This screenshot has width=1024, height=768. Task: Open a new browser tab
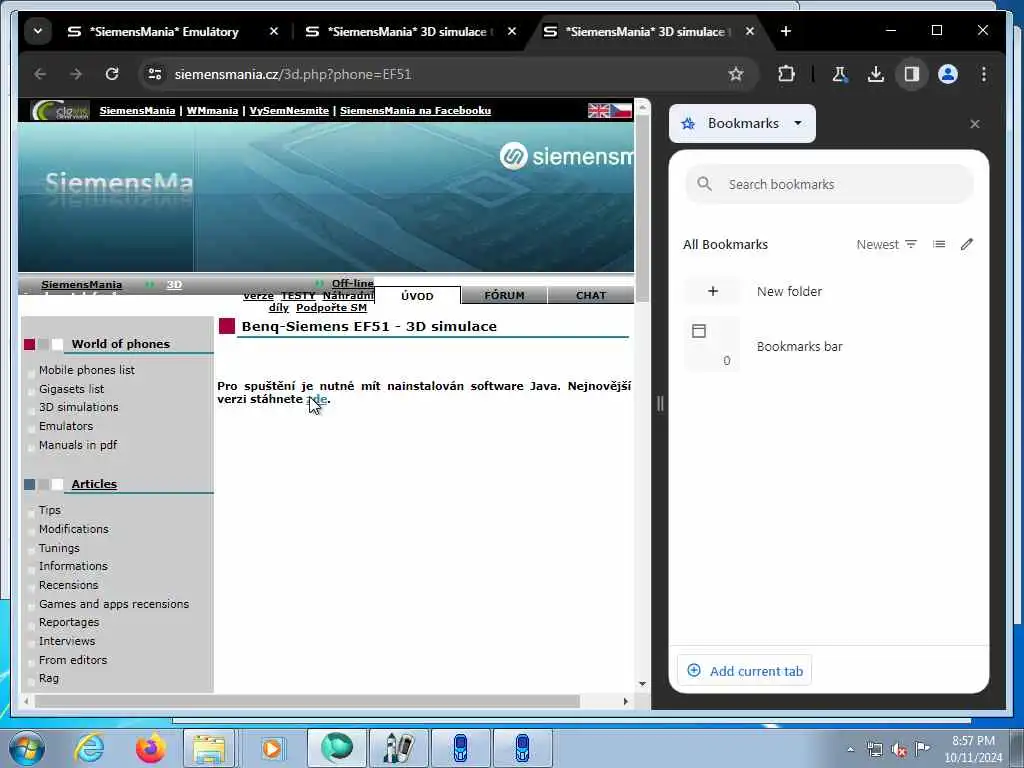coord(786,31)
